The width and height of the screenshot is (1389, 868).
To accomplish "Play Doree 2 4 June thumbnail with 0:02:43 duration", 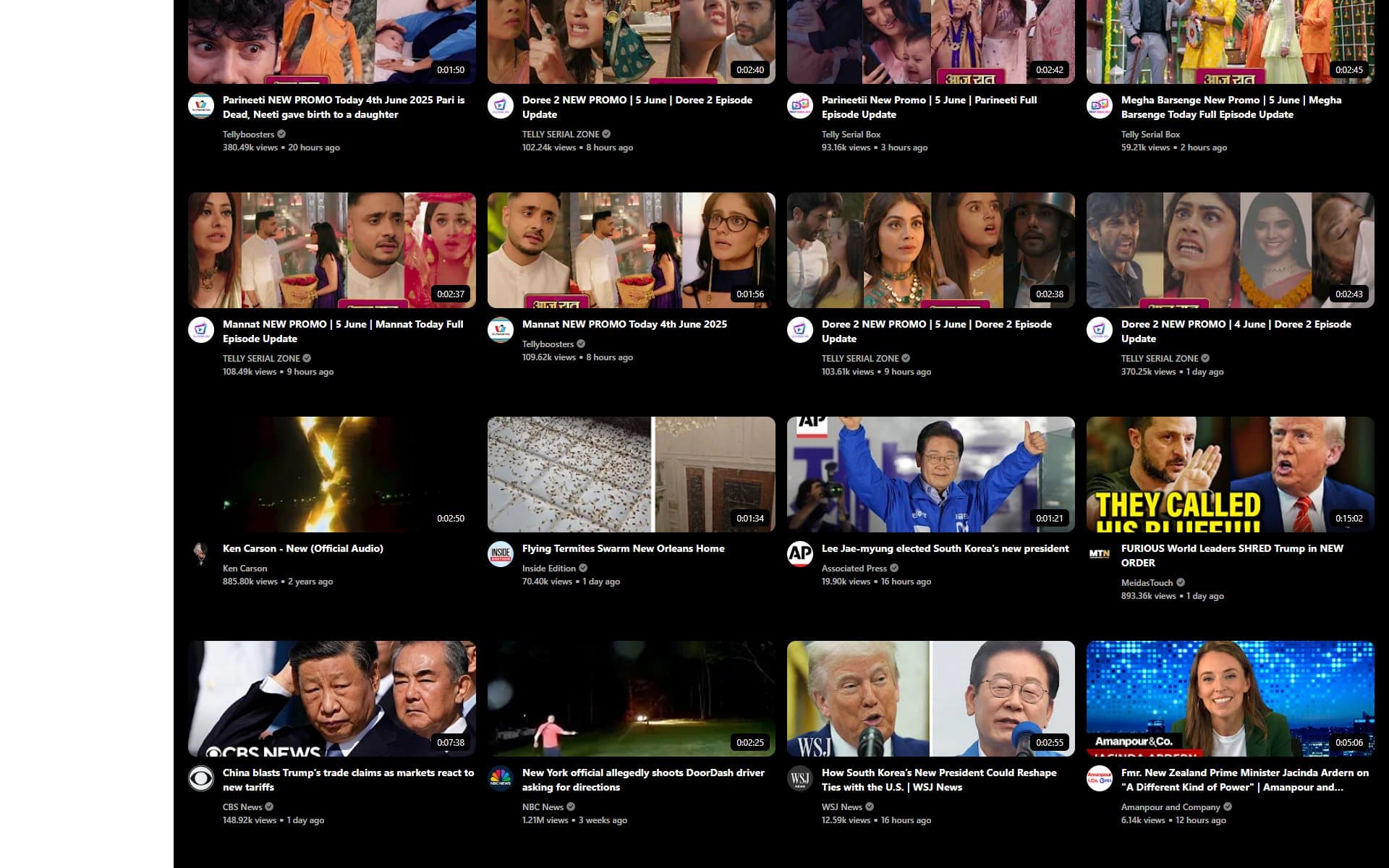I will coord(1231,250).
